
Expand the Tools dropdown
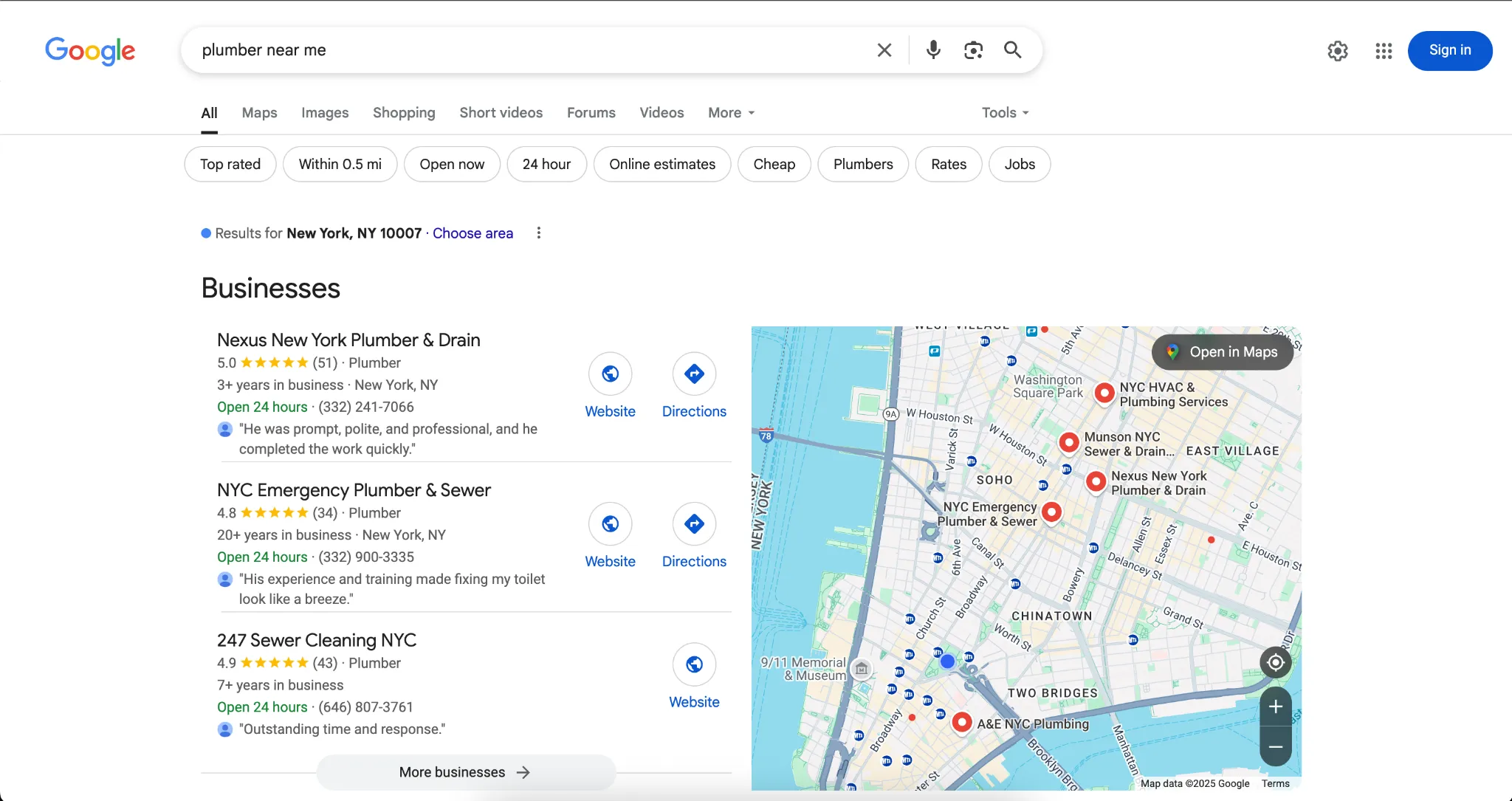pyautogui.click(x=1005, y=113)
